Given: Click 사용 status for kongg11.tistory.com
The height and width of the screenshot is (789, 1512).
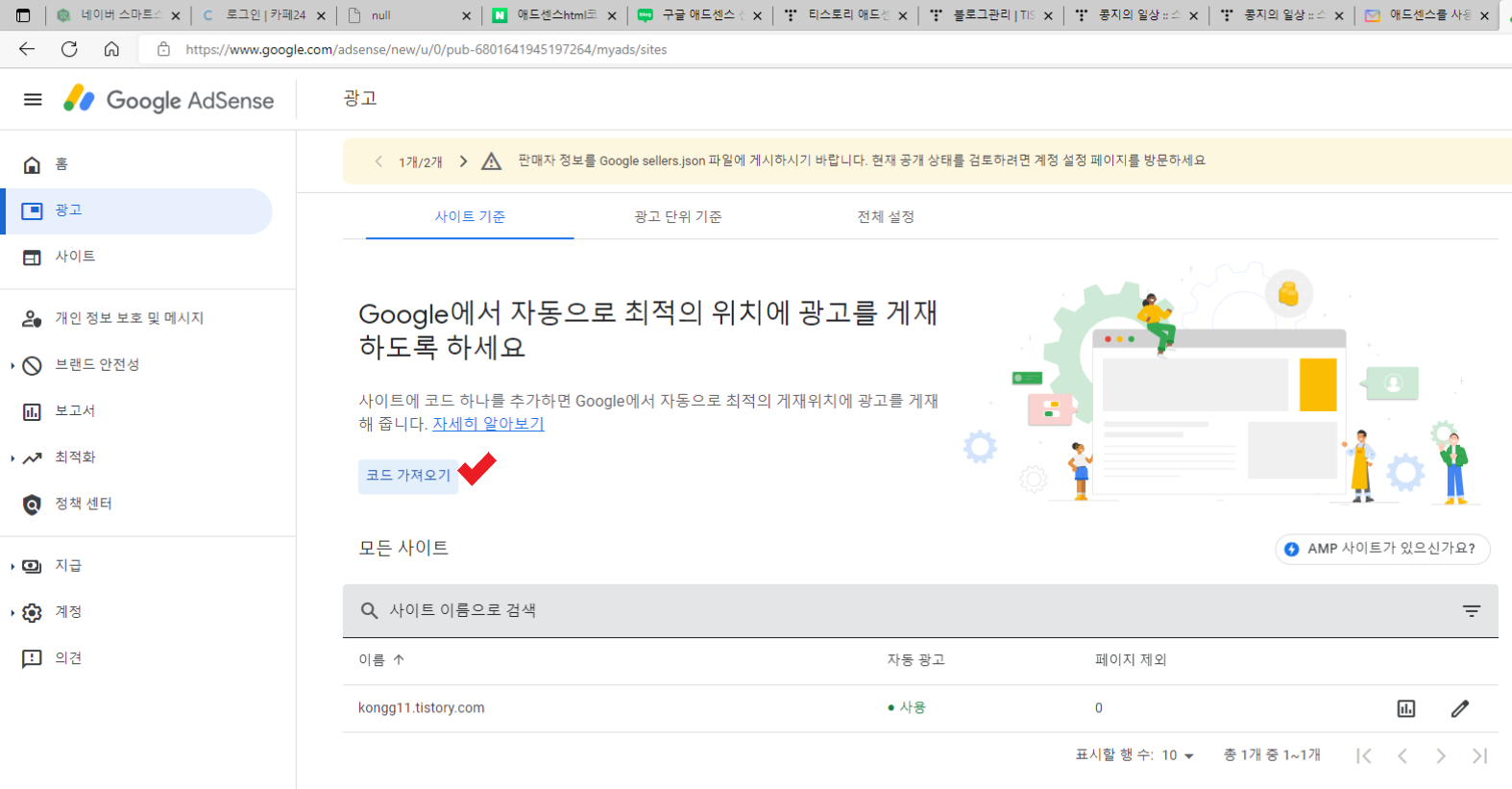Looking at the screenshot, I should [907, 708].
